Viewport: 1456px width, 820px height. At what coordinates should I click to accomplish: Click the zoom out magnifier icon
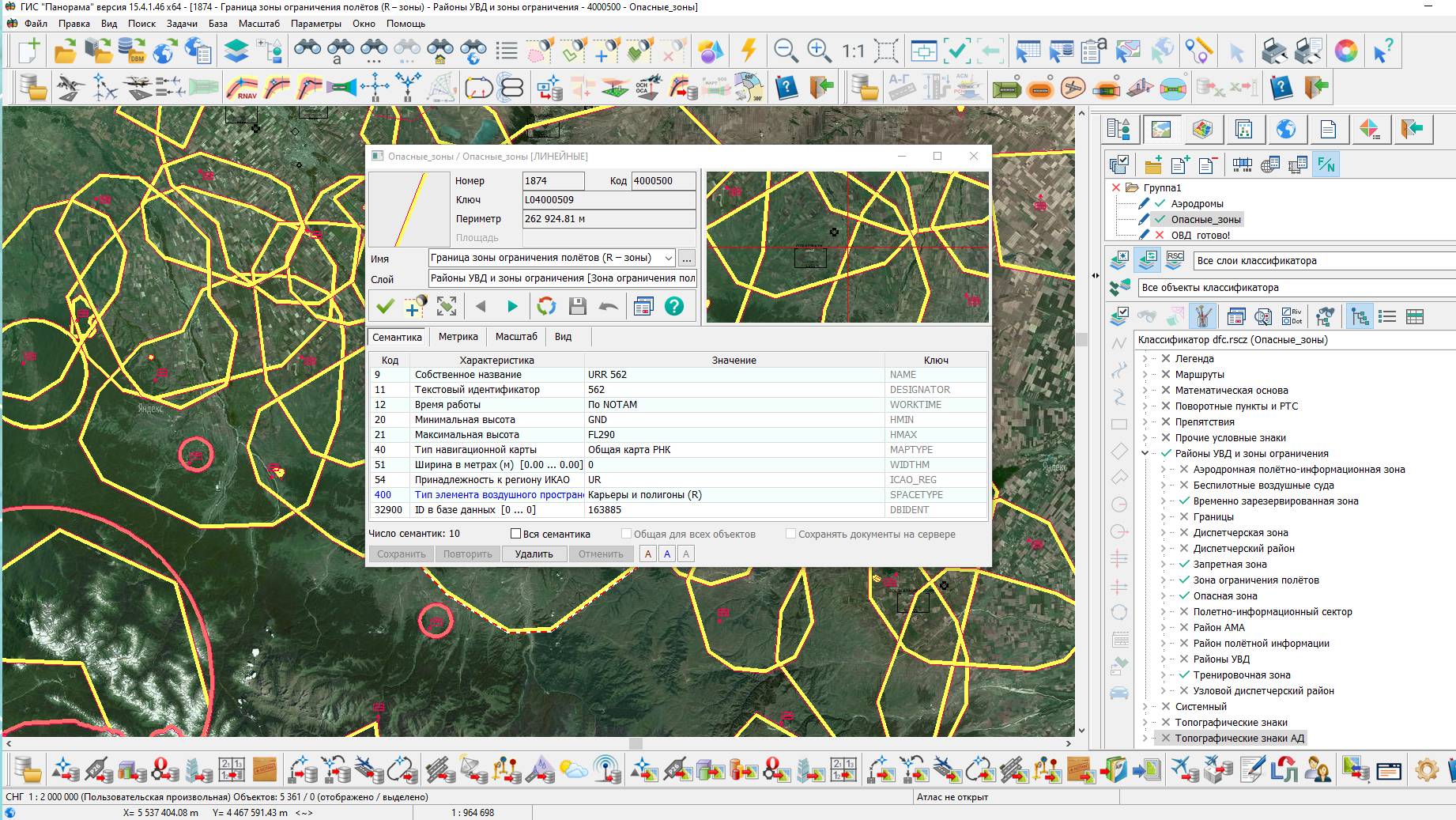(x=785, y=51)
